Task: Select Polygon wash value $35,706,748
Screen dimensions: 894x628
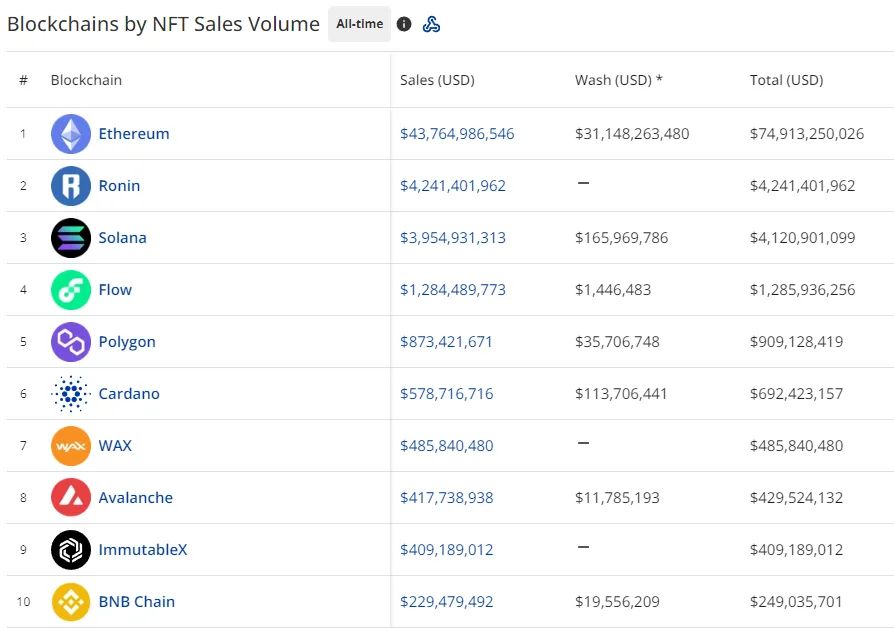Action: [617, 342]
